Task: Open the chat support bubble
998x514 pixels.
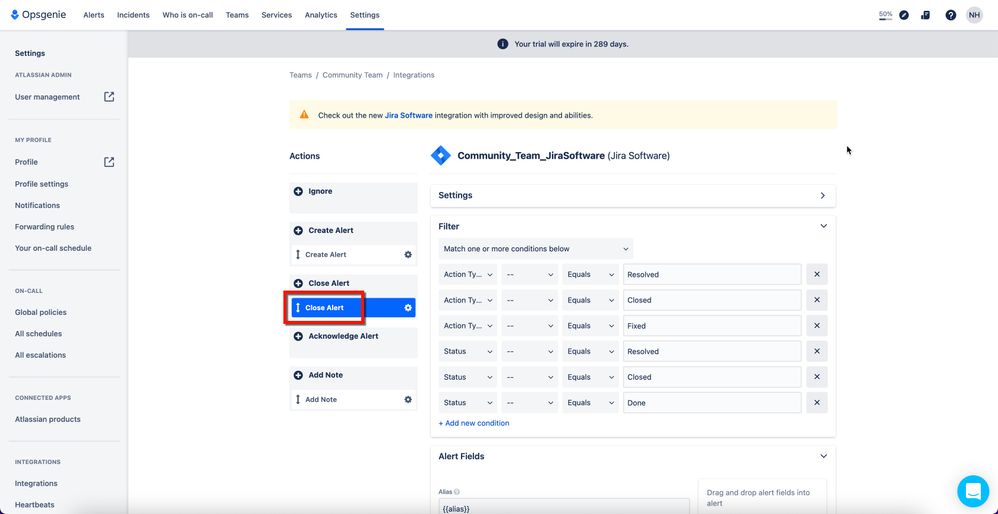Action: coord(973,490)
